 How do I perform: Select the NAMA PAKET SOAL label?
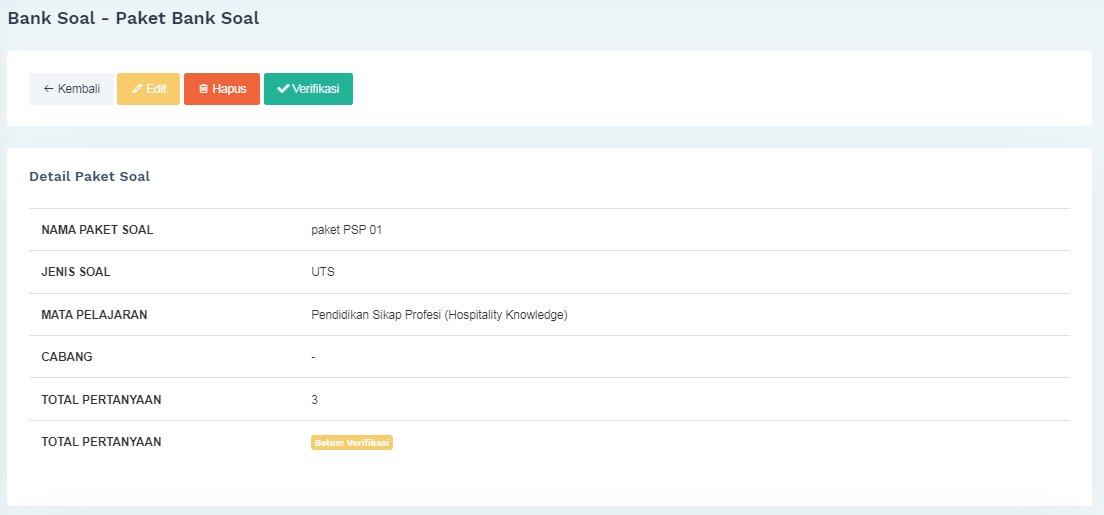tap(97, 230)
